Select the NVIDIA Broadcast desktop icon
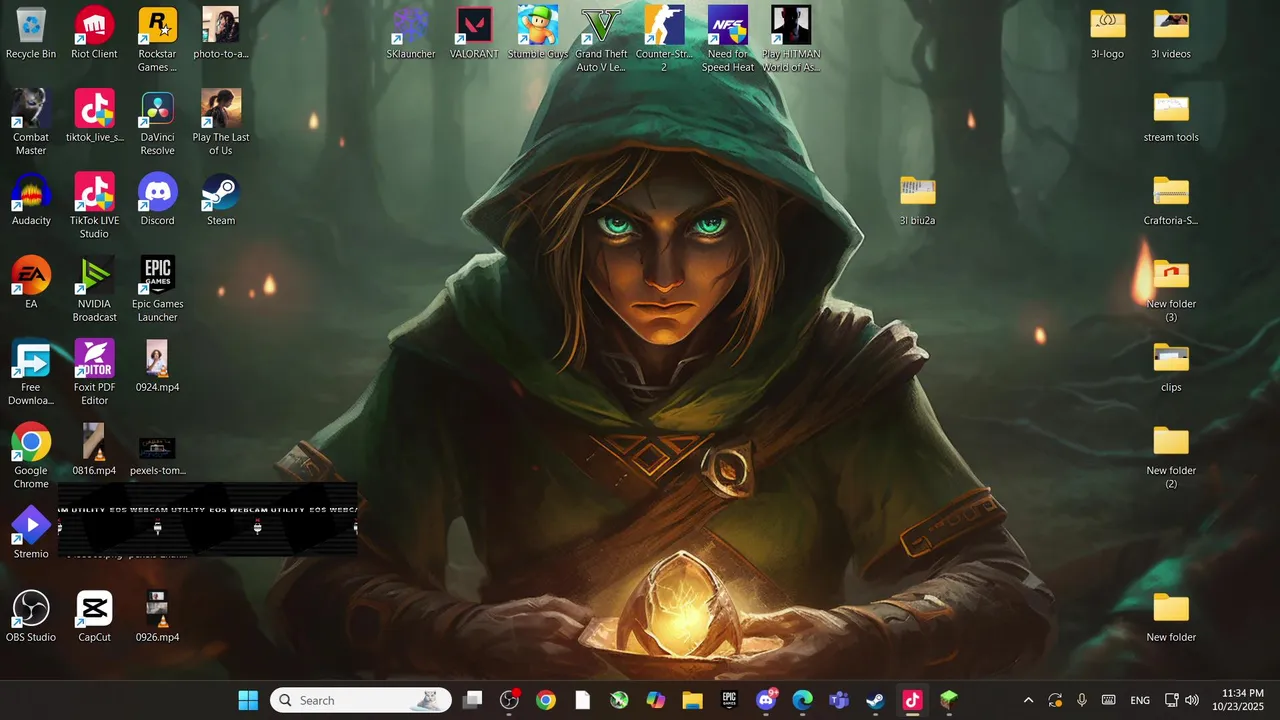Screen dimensions: 1280x720 (94, 288)
